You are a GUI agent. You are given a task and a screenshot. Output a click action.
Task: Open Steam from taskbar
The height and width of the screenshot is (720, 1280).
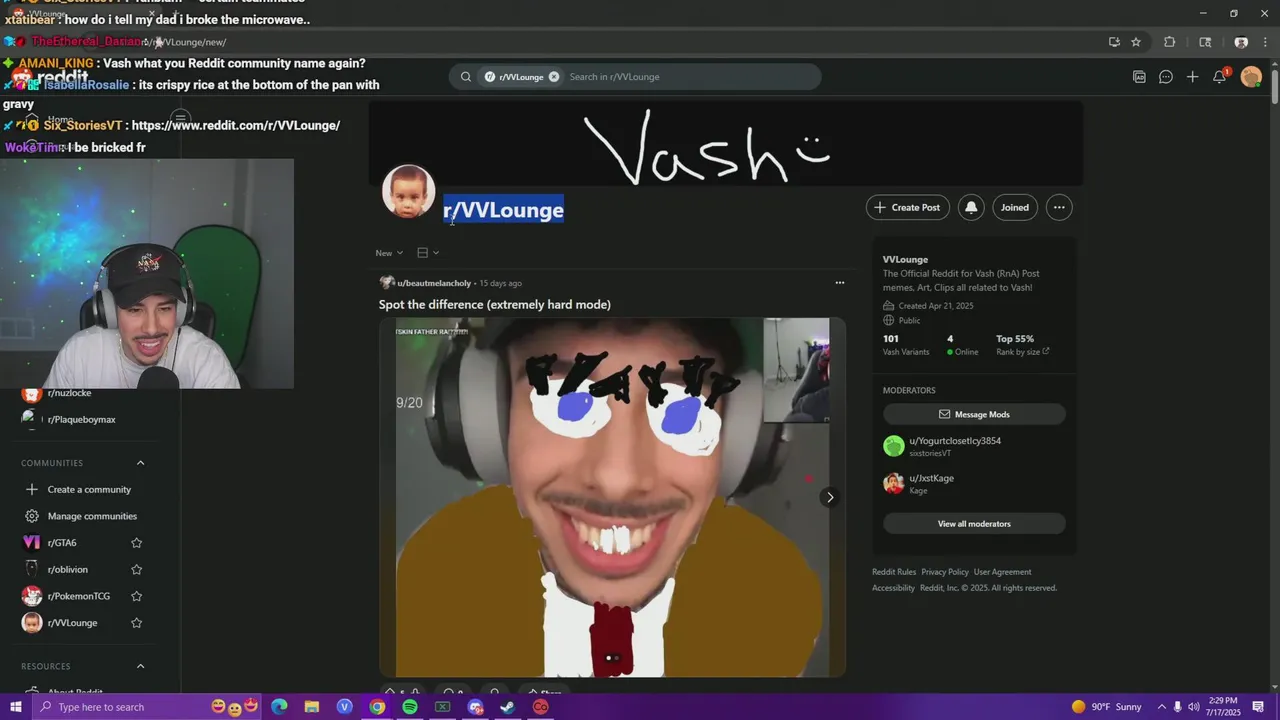click(x=508, y=707)
